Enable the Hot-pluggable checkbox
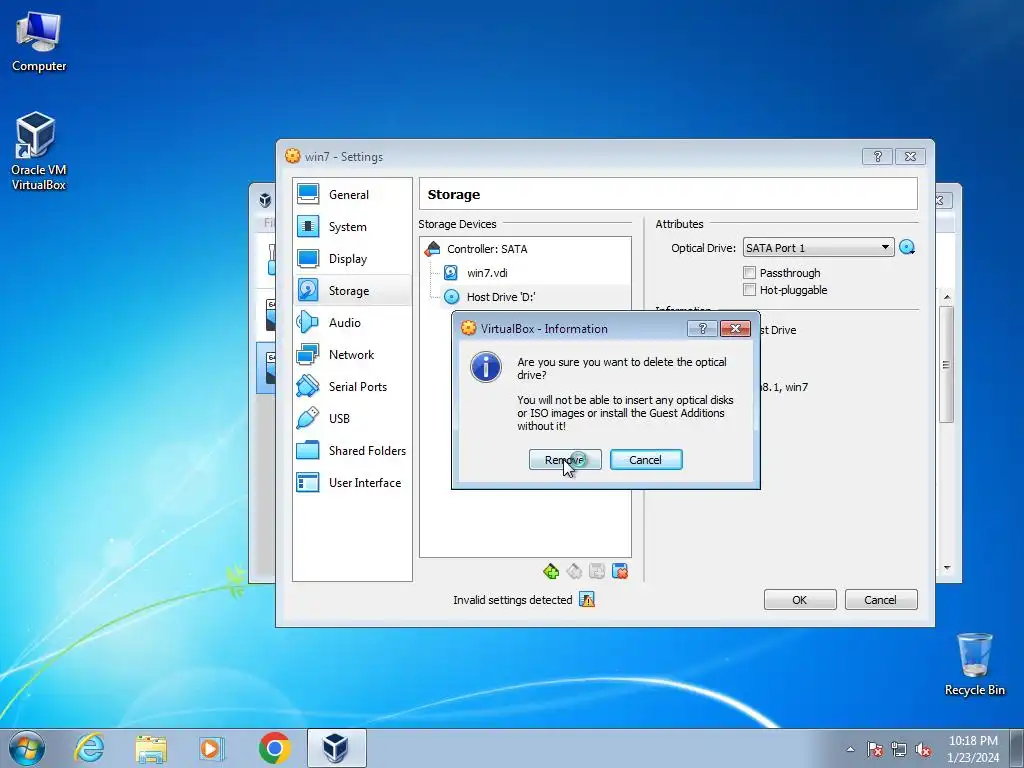Image resolution: width=1024 pixels, height=768 pixels. point(750,290)
